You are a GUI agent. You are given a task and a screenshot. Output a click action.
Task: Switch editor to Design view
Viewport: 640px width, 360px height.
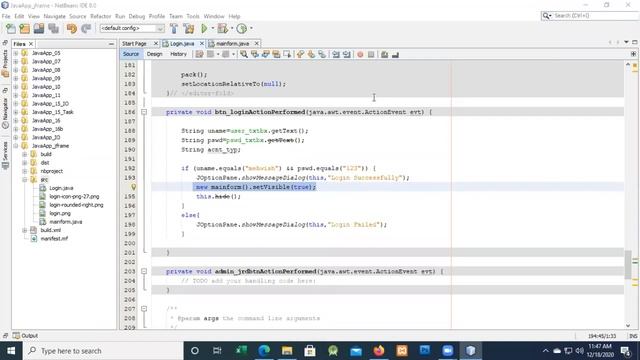coord(154,54)
